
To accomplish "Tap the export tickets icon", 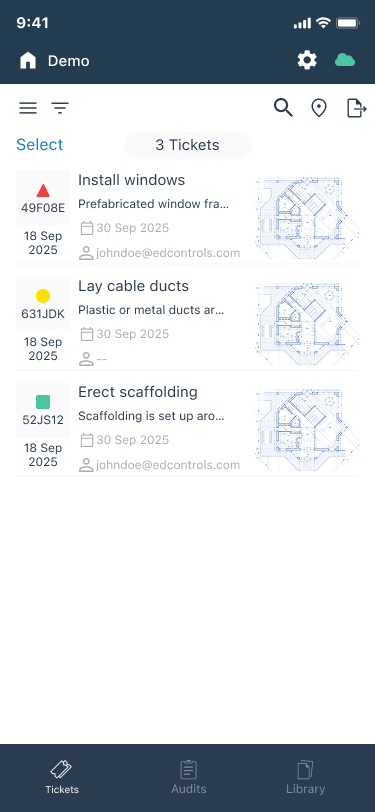I will 356,108.
